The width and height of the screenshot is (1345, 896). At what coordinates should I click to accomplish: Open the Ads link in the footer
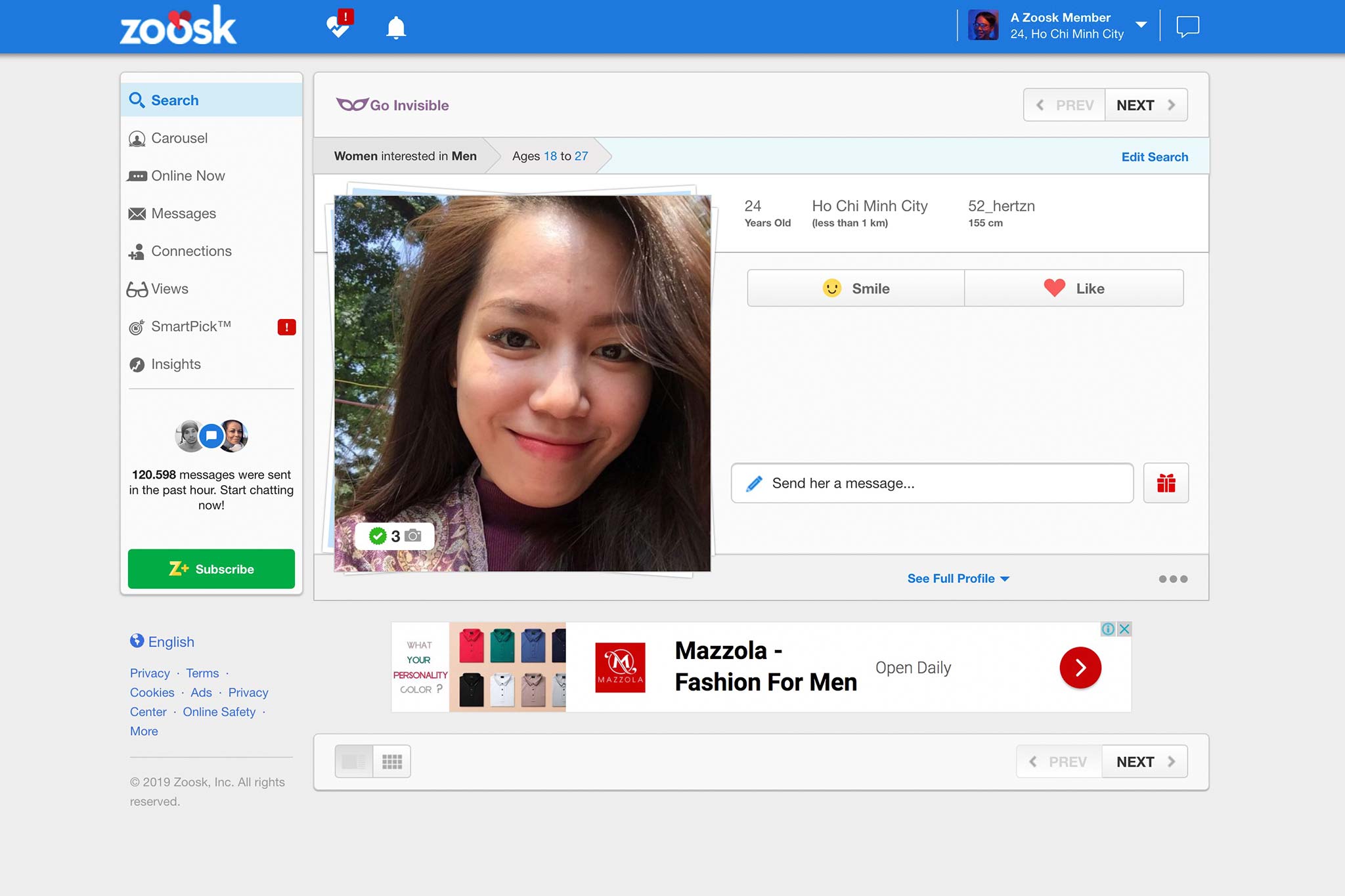point(201,693)
